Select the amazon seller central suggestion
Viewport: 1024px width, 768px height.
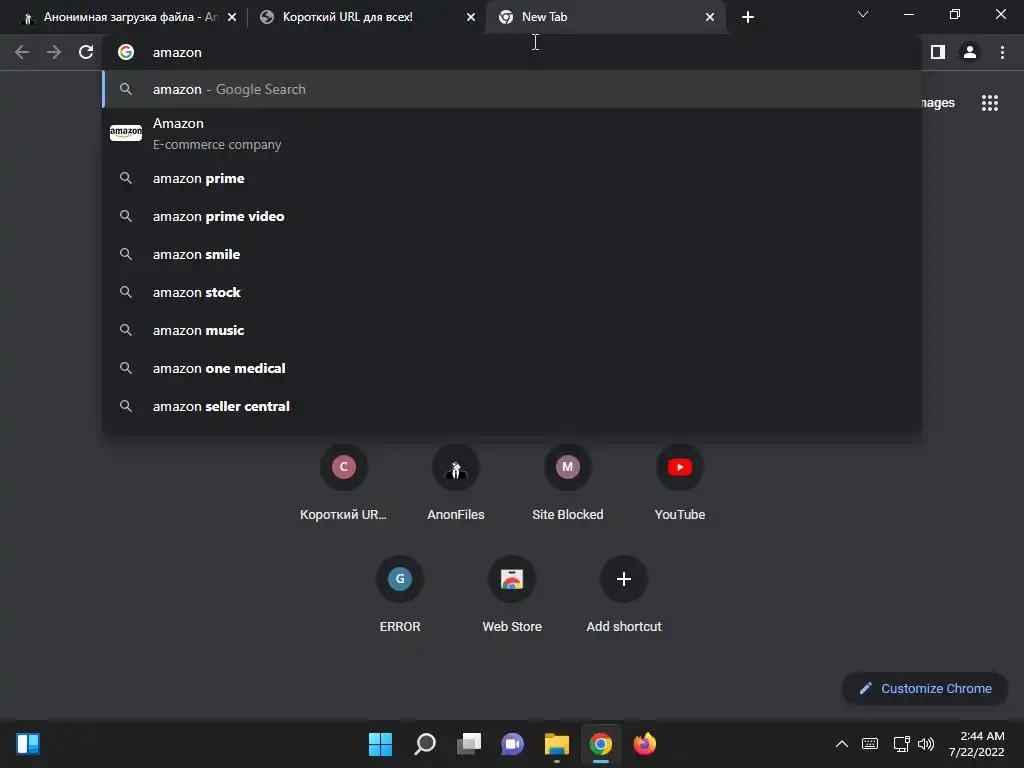pos(511,406)
